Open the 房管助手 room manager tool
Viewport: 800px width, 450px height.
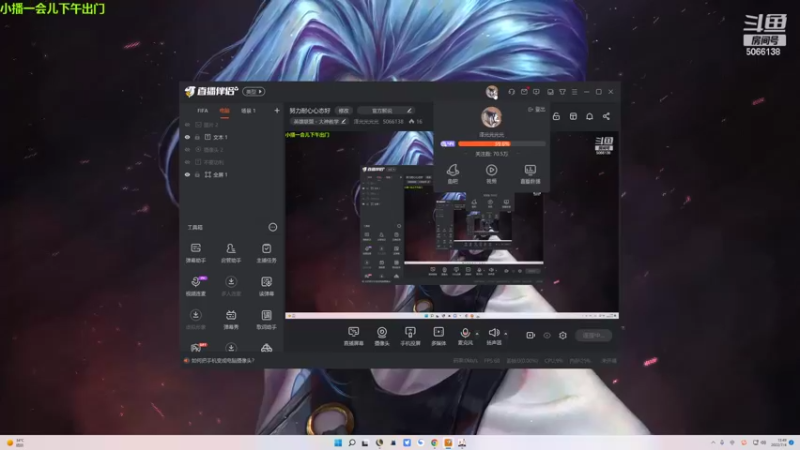click(x=231, y=253)
